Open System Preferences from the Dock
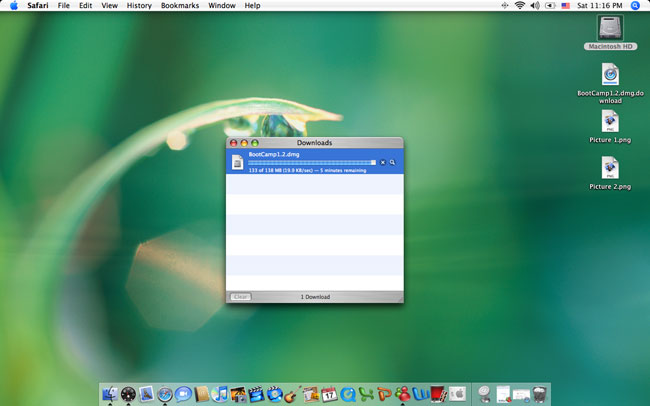The width and height of the screenshot is (650, 406). pyautogui.click(x=458, y=394)
